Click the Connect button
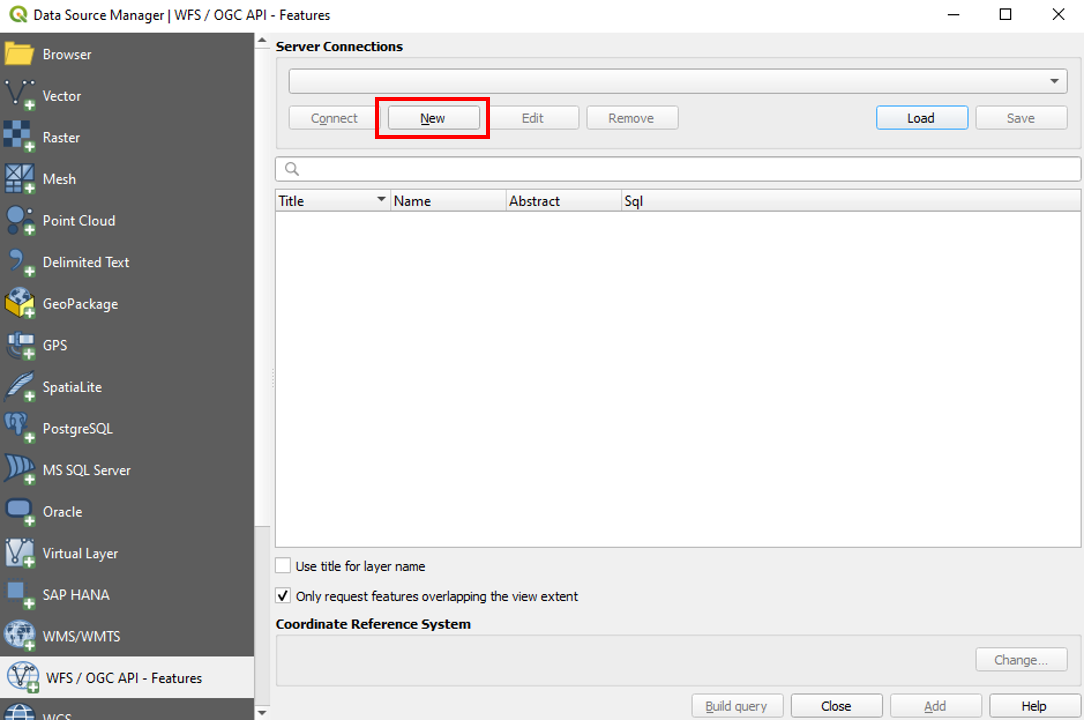Image resolution: width=1086 pixels, height=720 pixels. coord(334,118)
